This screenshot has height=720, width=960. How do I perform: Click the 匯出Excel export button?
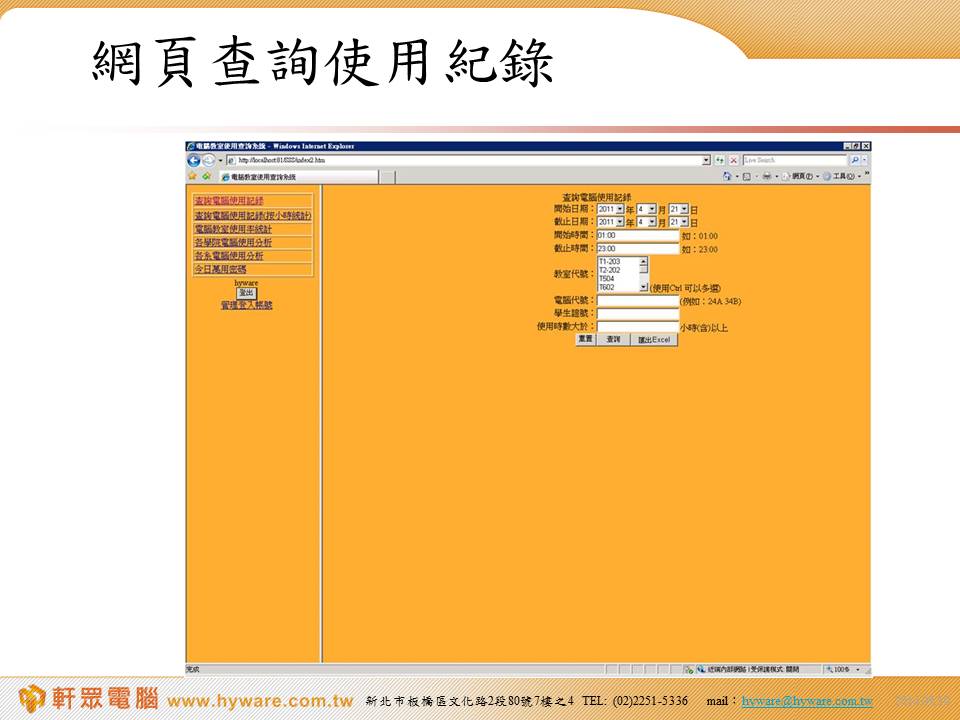pyautogui.click(x=654, y=340)
